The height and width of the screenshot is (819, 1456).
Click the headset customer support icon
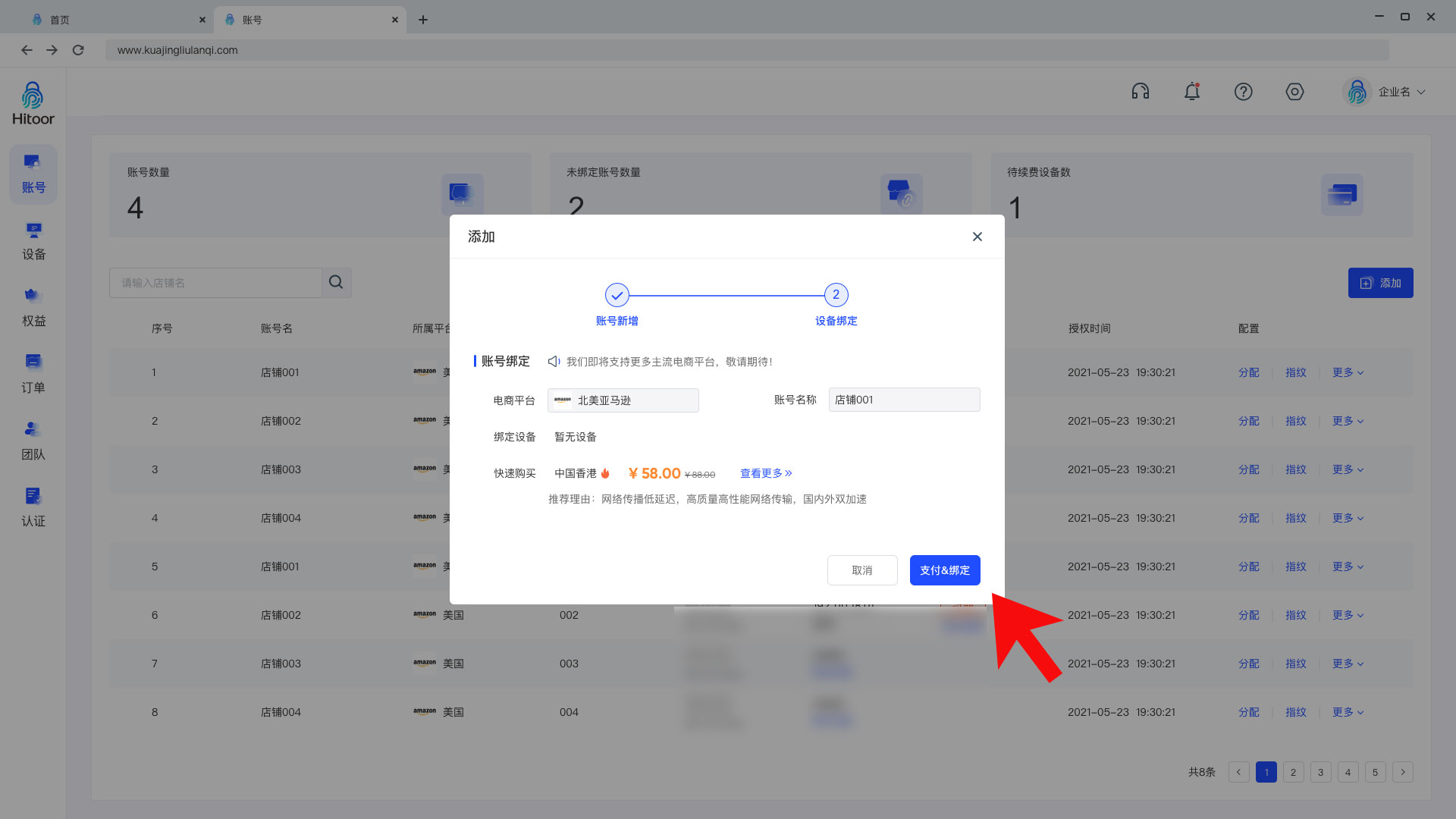point(1140,92)
